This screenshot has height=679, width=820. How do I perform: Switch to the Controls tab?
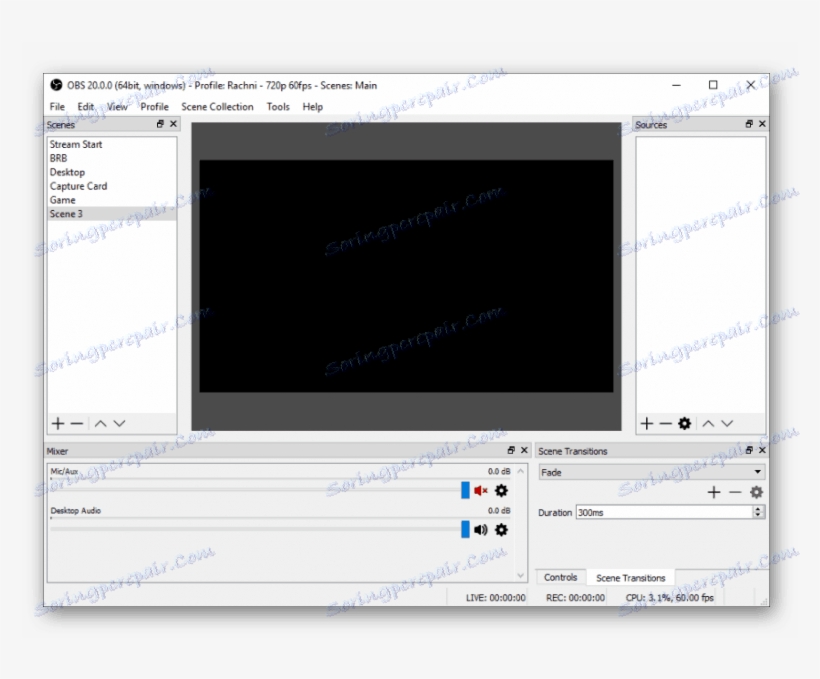coord(560,577)
